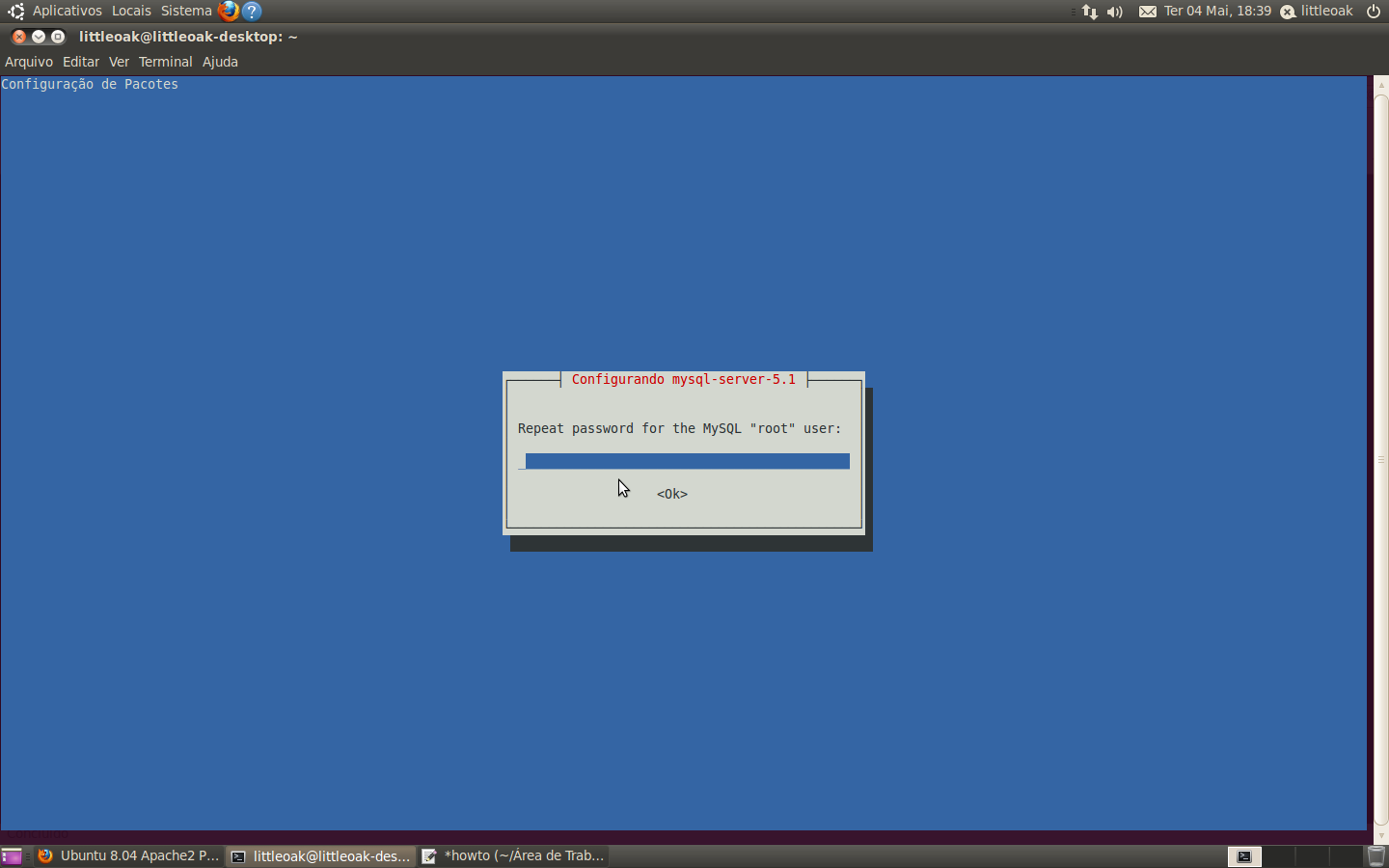Click 'Configurando mysql-server-5.1' dialog title

click(684, 380)
